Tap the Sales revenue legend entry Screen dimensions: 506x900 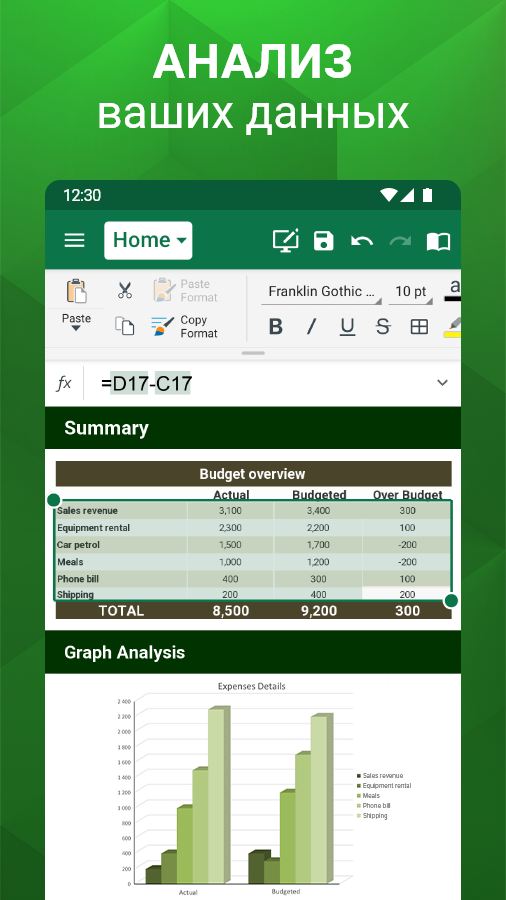(x=379, y=775)
